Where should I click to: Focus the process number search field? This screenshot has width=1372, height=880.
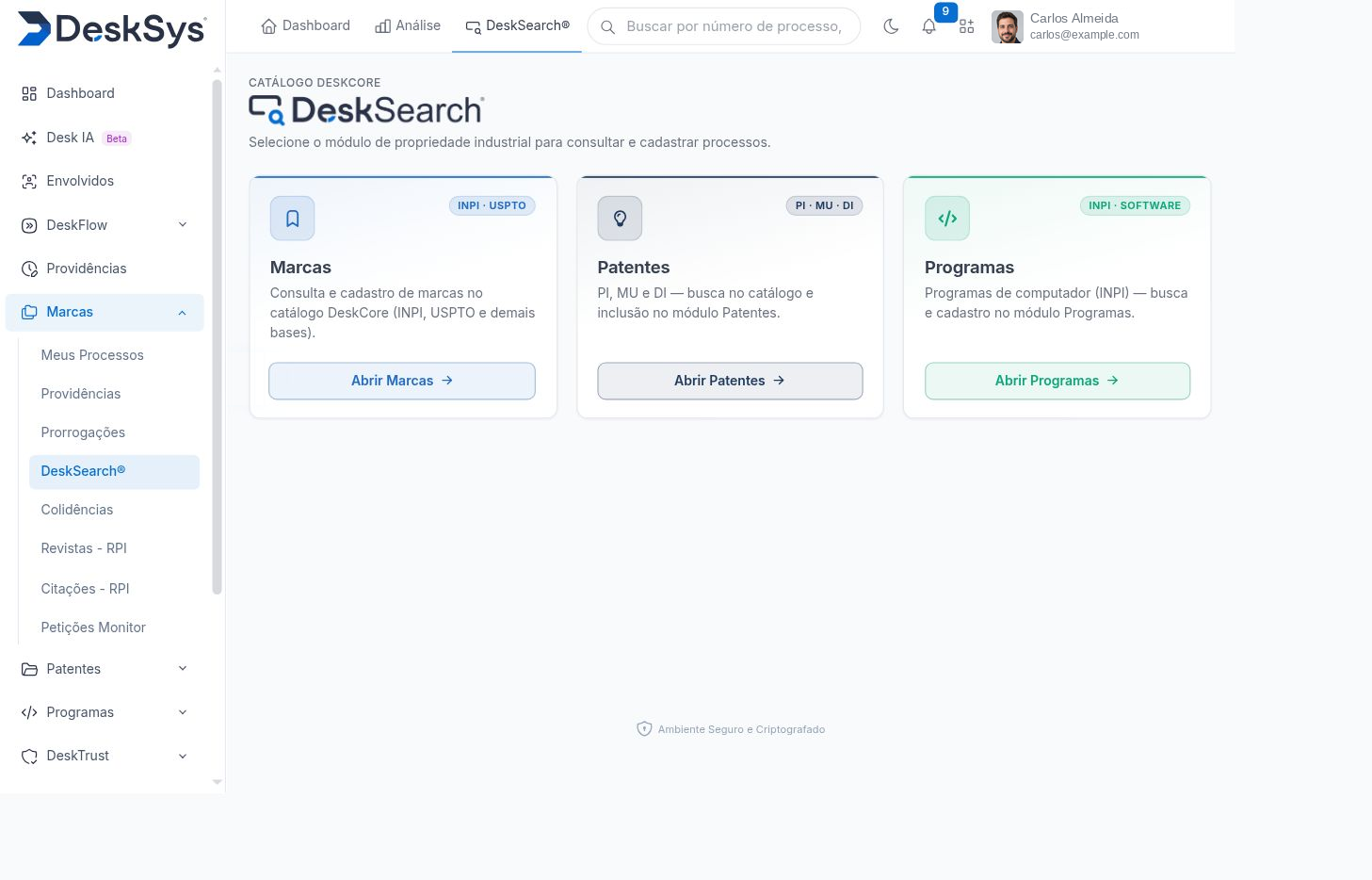tap(723, 26)
